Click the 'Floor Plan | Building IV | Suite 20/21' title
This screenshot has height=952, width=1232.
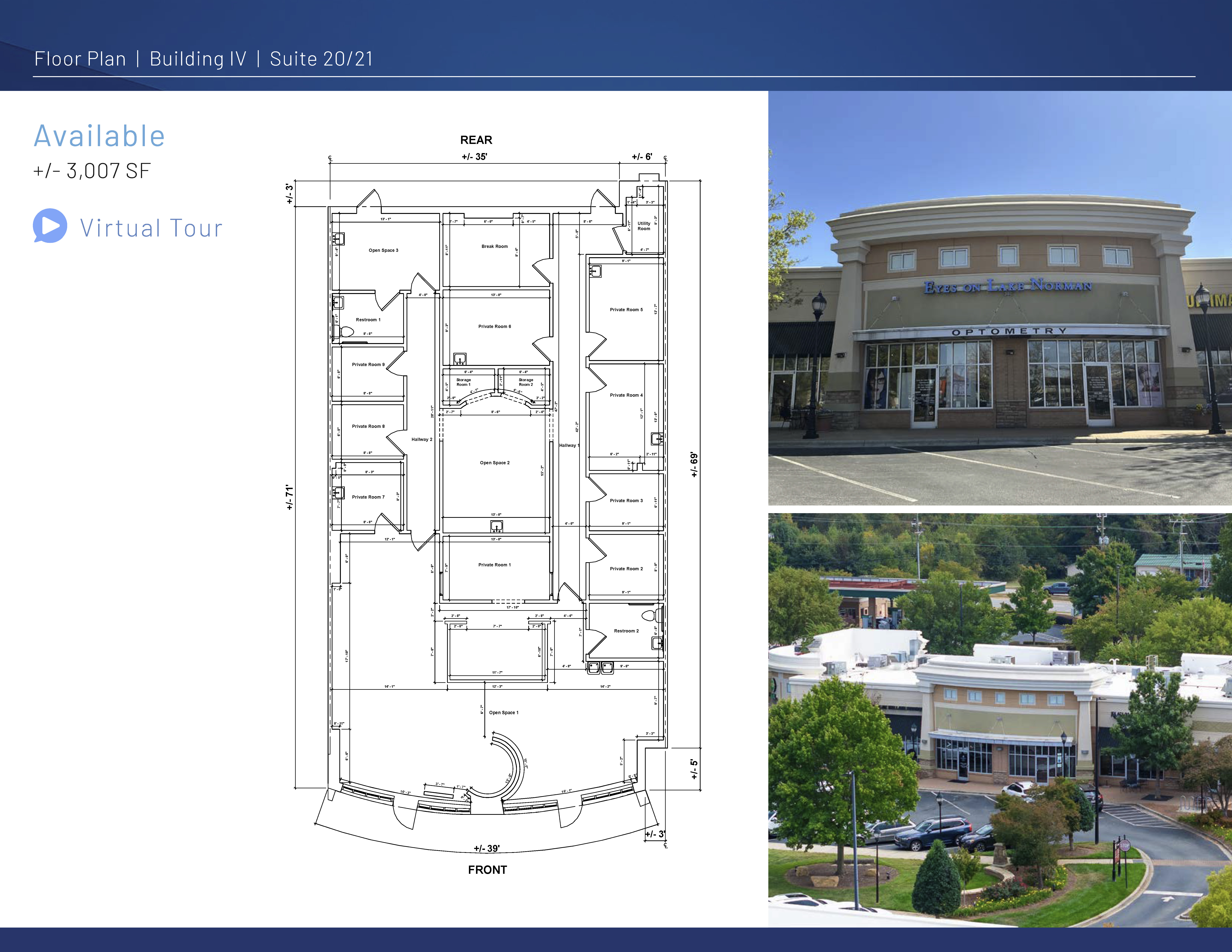(204, 59)
